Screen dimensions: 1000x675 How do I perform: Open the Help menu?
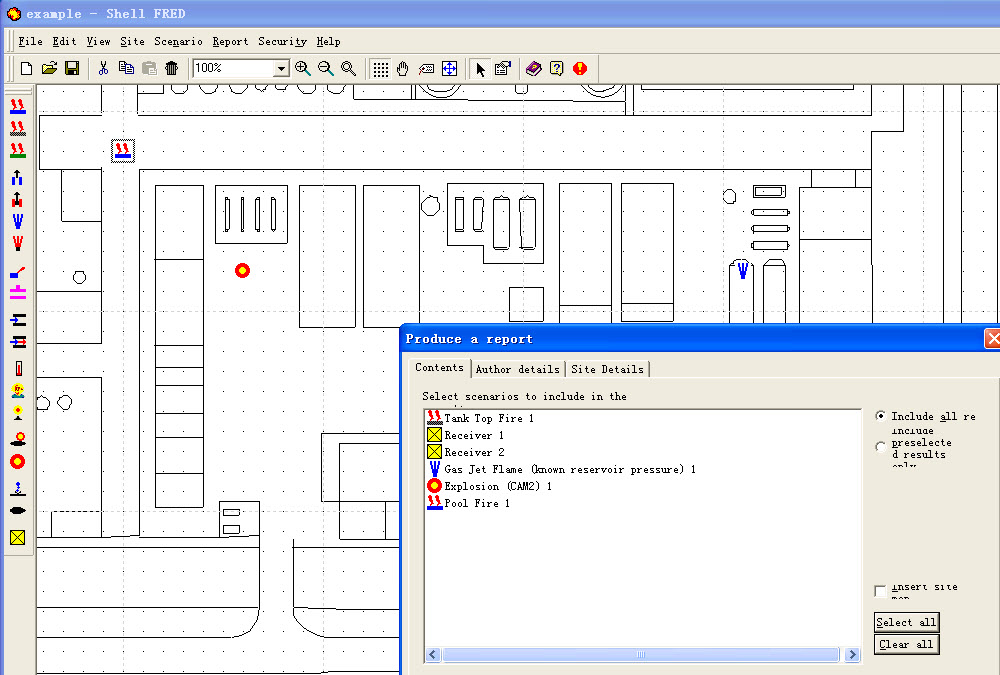point(328,41)
